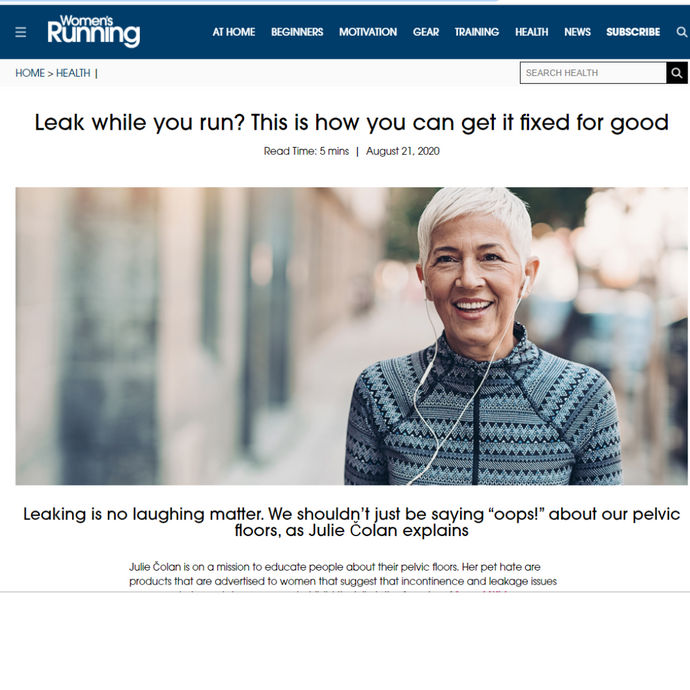
Task: Click the 'Leaking is no laughing matter' subheading
Action: tap(352, 522)
